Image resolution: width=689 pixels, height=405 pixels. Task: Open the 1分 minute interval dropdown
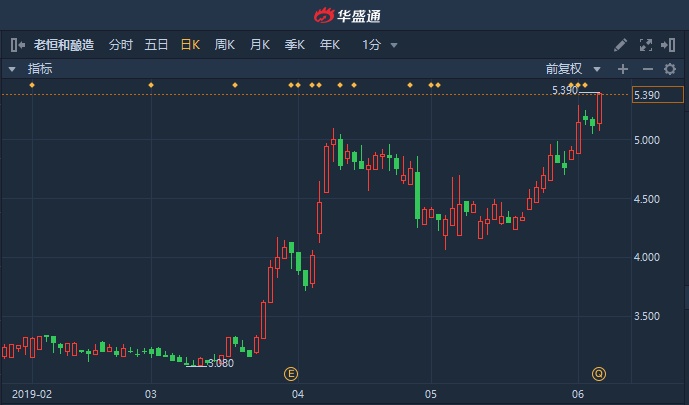tap(380, 45)
